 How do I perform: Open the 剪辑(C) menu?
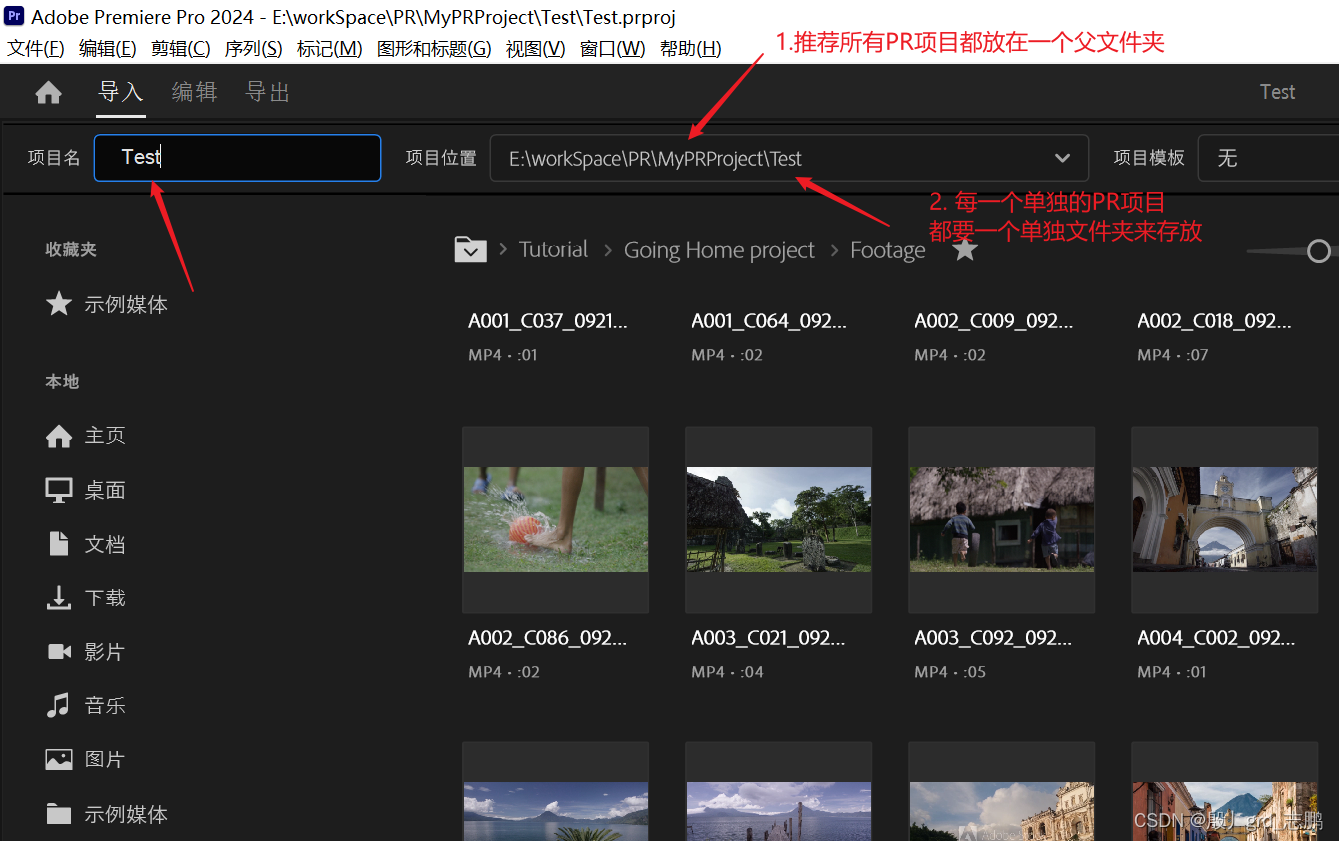[x=181, y=49]
